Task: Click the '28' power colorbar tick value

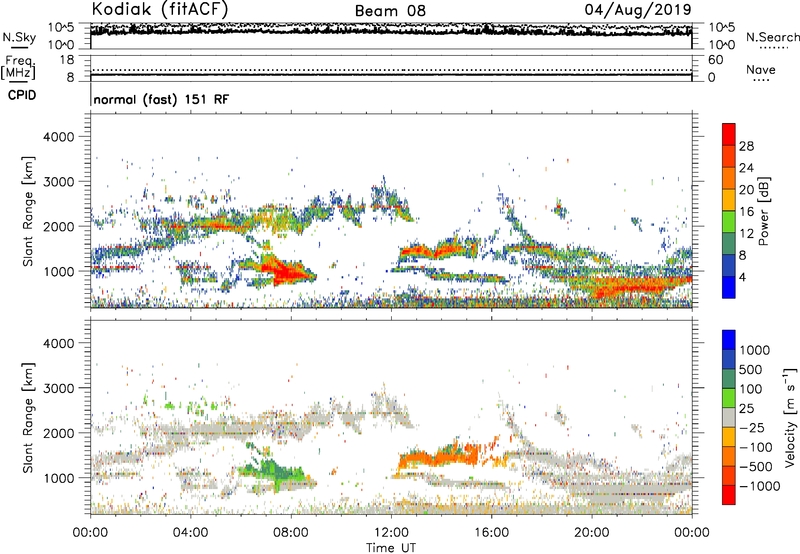Action: click(x=746, y=146)
